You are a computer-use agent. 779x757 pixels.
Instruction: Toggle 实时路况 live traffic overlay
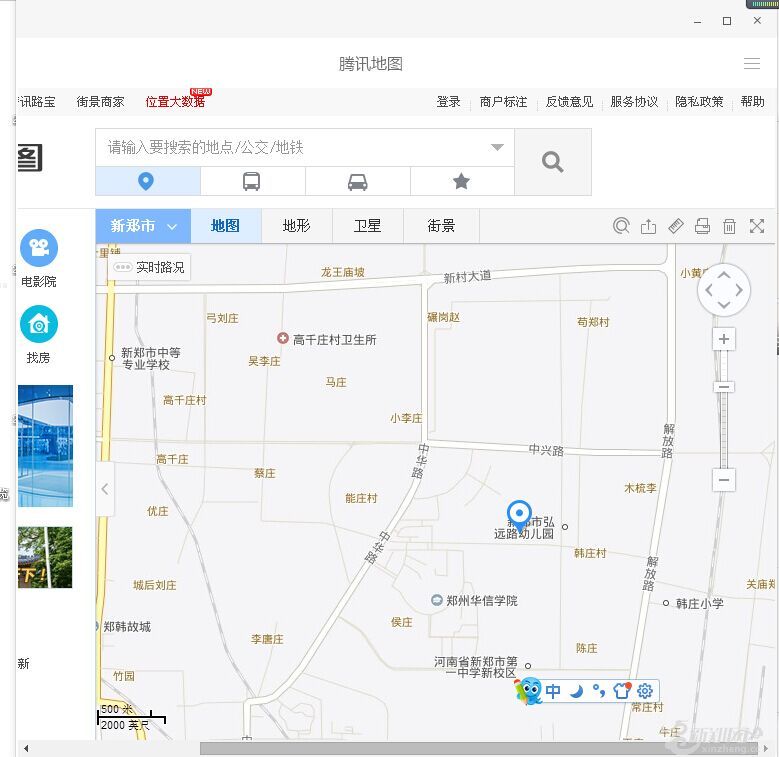pyautogui.click(x=149, y=267)
